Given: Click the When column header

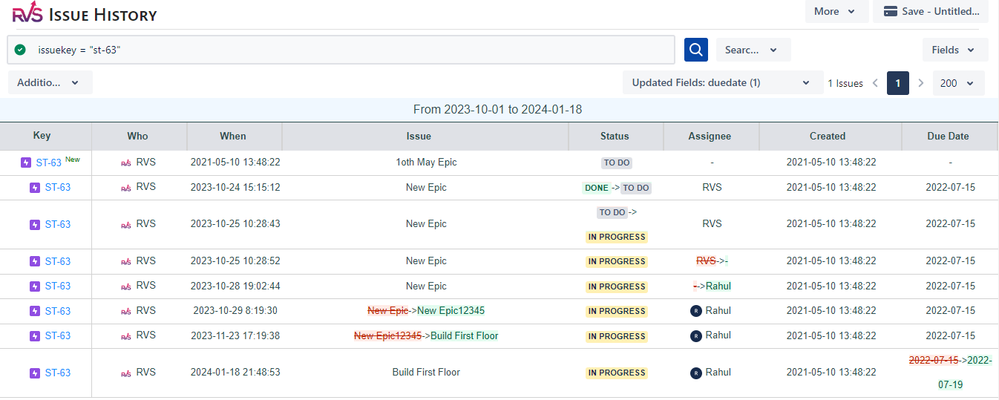Looking at the screenshot, I should click(x=233, y=136).
